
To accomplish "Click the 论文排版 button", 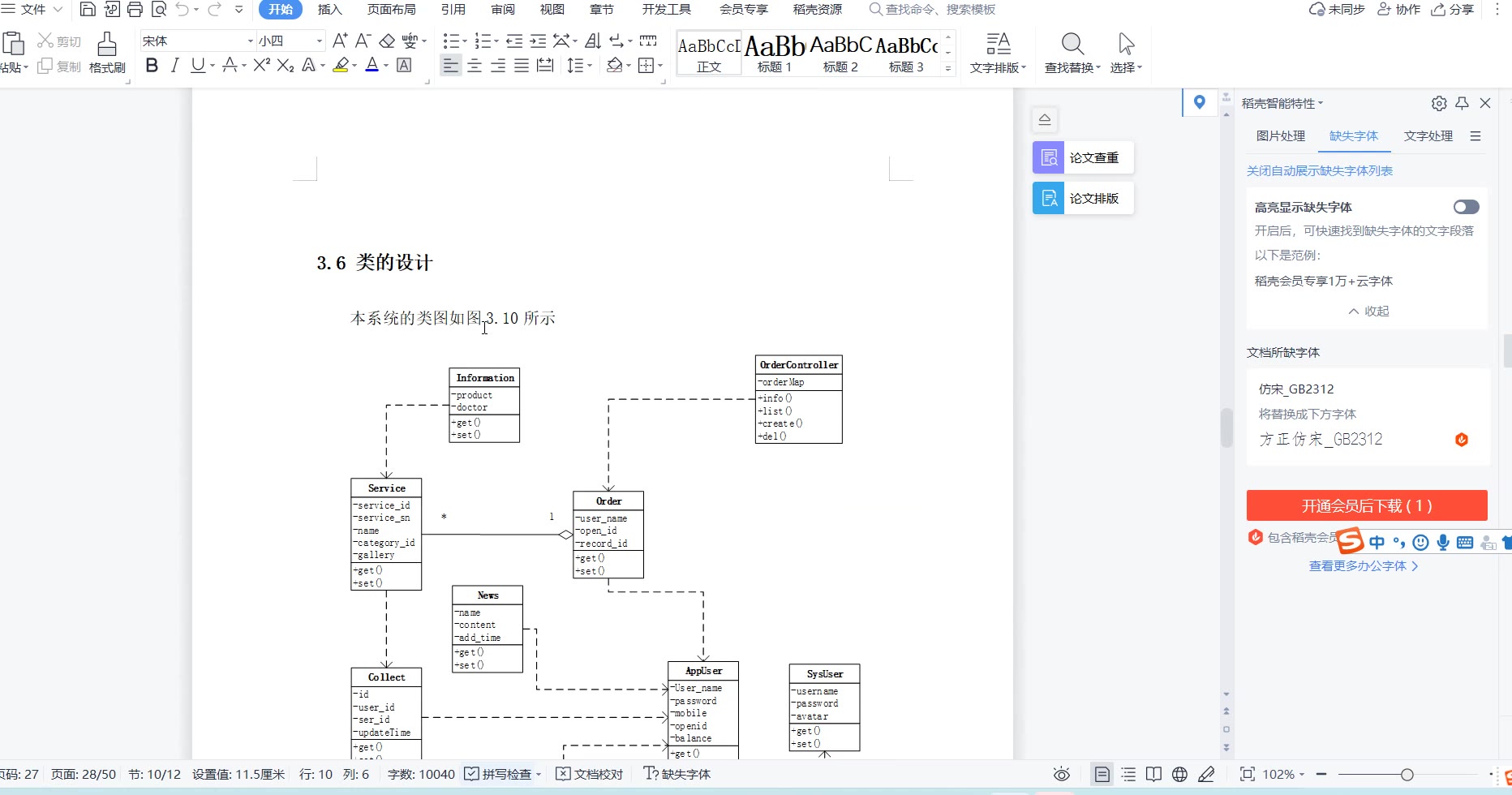I will click(1083, 198).
